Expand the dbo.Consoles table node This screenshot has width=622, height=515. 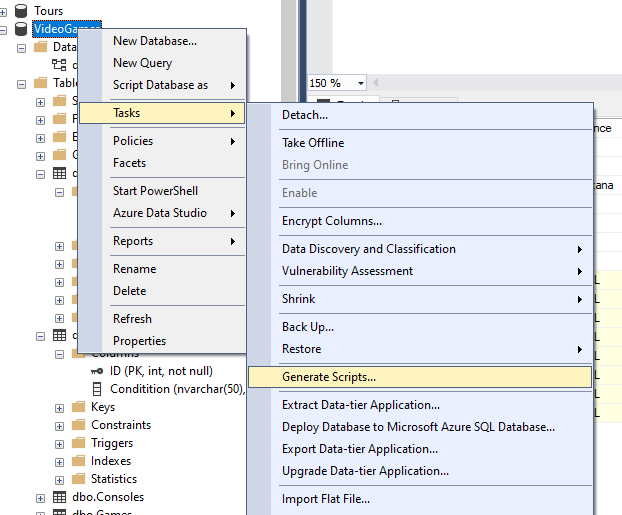[40, 498]
